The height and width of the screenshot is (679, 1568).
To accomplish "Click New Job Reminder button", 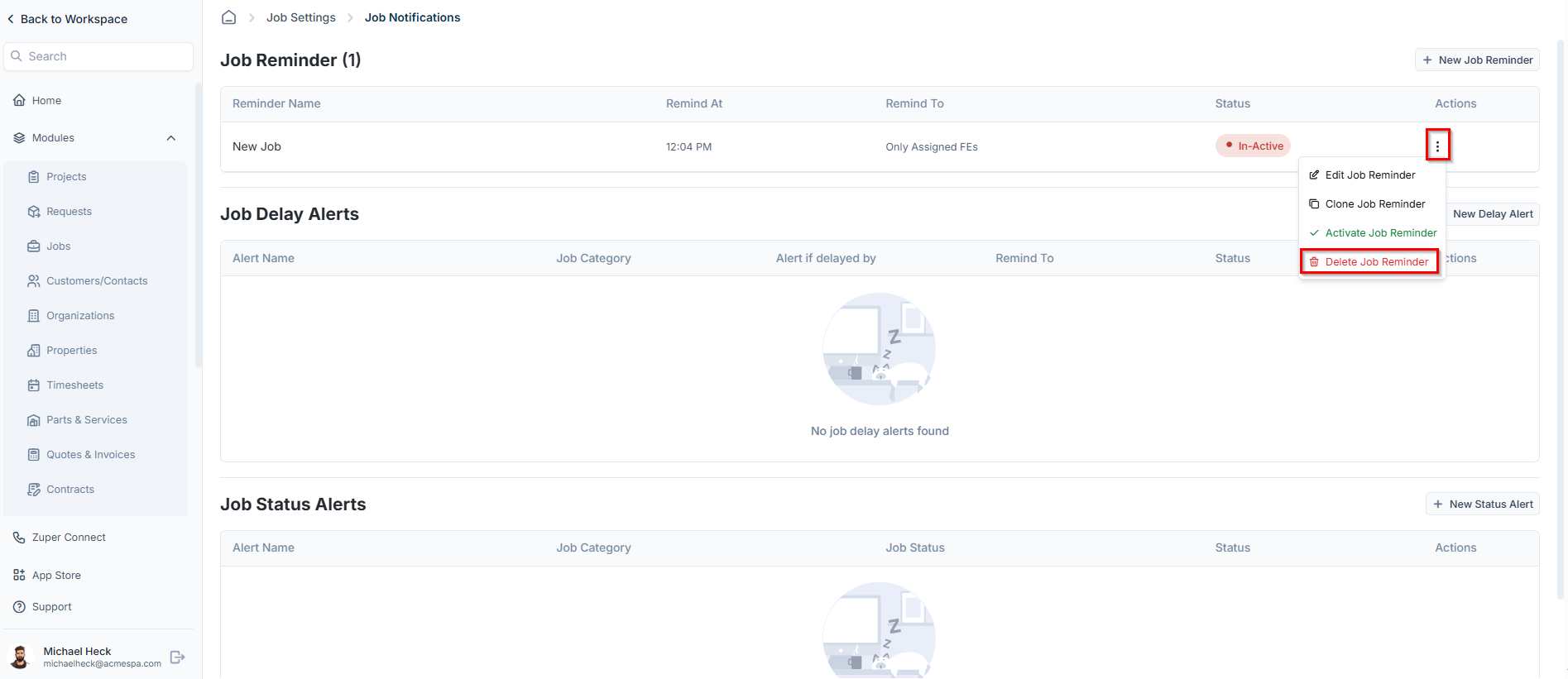I will [x=1477, y=60].
